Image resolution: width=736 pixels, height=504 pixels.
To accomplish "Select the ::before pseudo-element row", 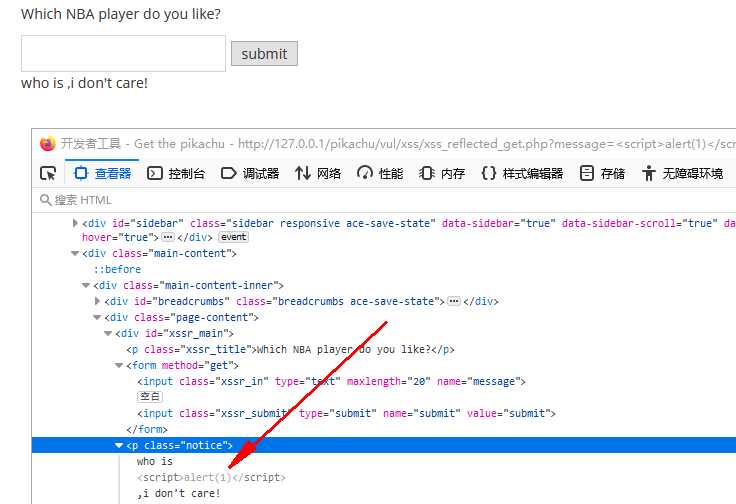I will (117, 269).
